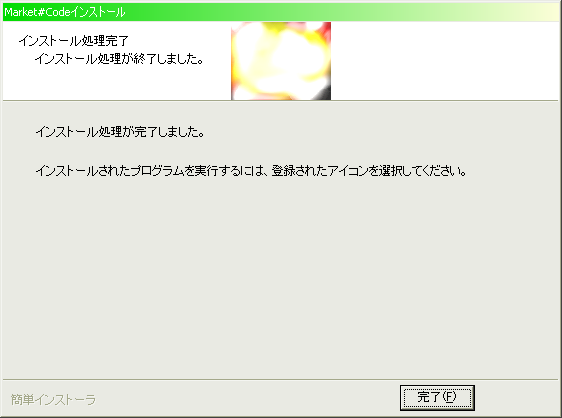
Task: Click the Market#Codeインストール title bar
Action: point(281,12)
